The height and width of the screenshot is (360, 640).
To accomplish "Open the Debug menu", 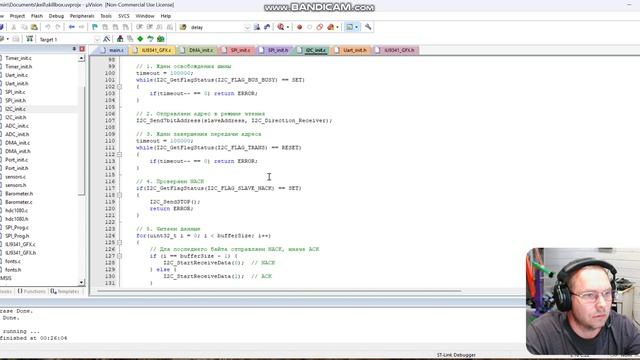I will coord(56,16).
